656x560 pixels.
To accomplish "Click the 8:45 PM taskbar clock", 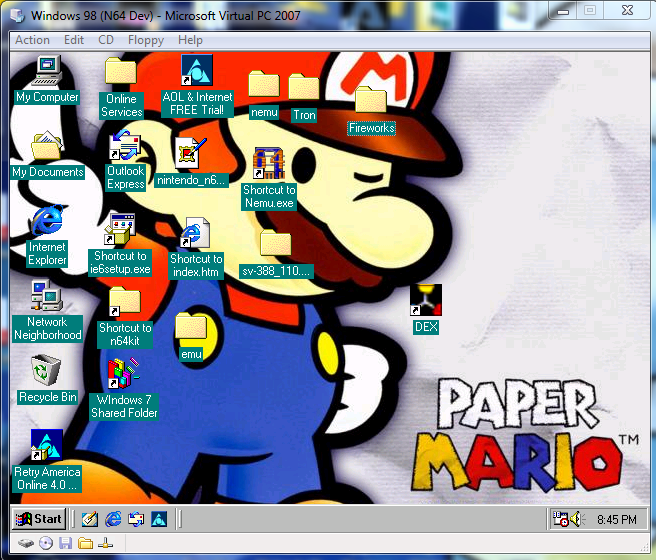I will (x=617, y=520).
